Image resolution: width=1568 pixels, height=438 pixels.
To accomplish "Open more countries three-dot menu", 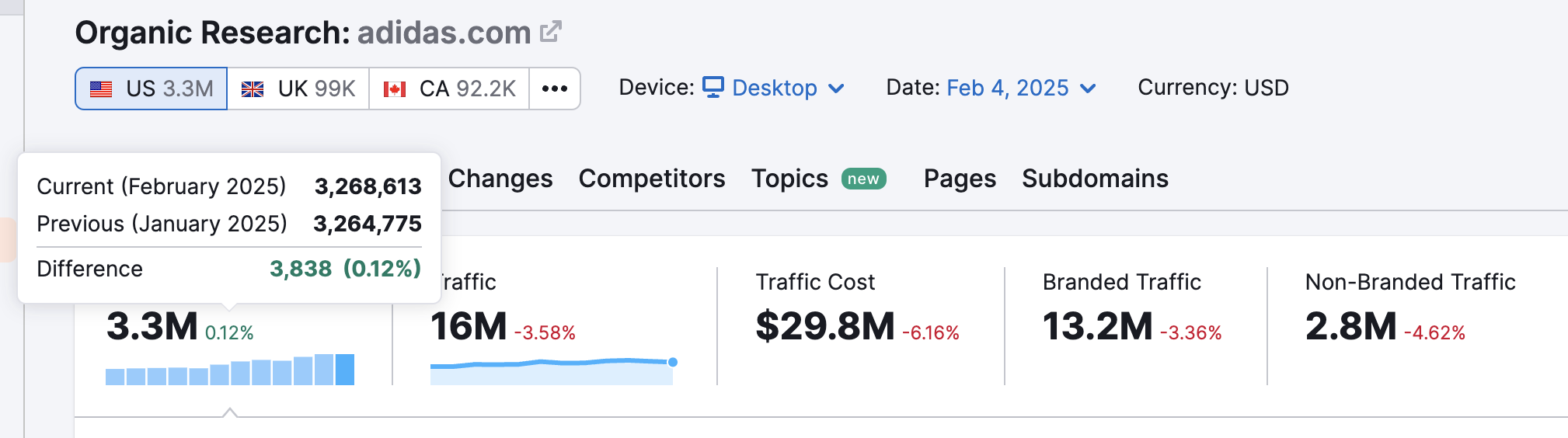I will click(555, 89).
